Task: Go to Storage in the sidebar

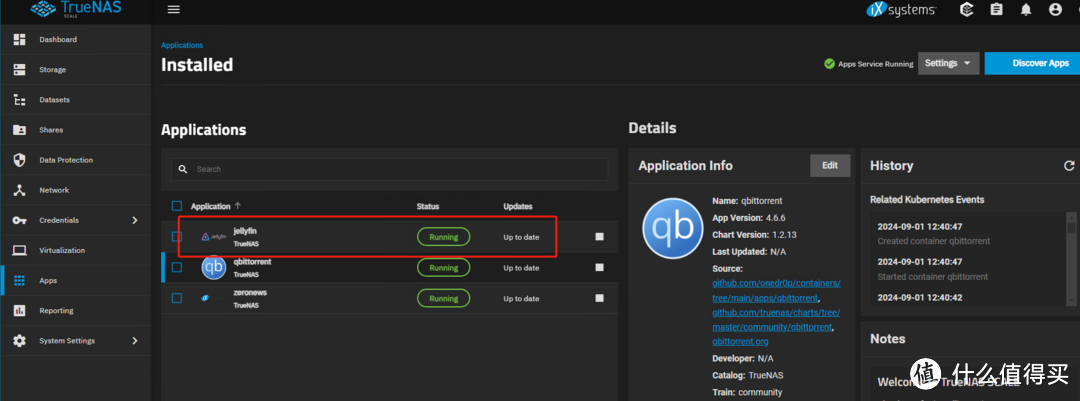Action: click(52, 70)
